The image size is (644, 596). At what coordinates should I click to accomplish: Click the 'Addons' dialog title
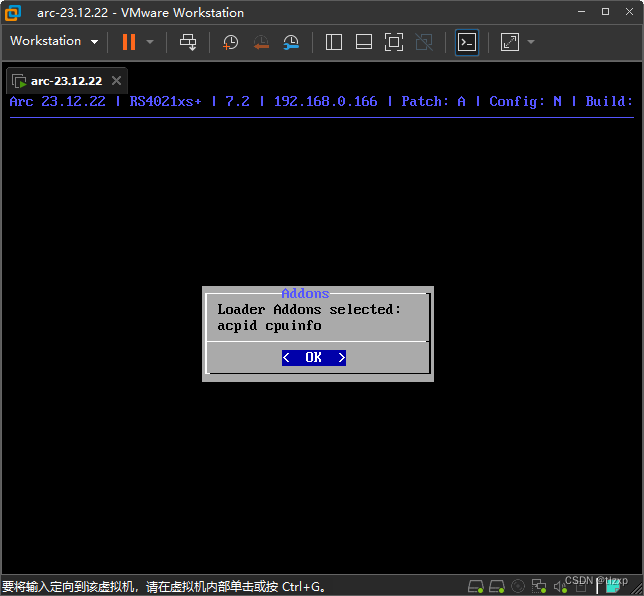tap(305, 293)
